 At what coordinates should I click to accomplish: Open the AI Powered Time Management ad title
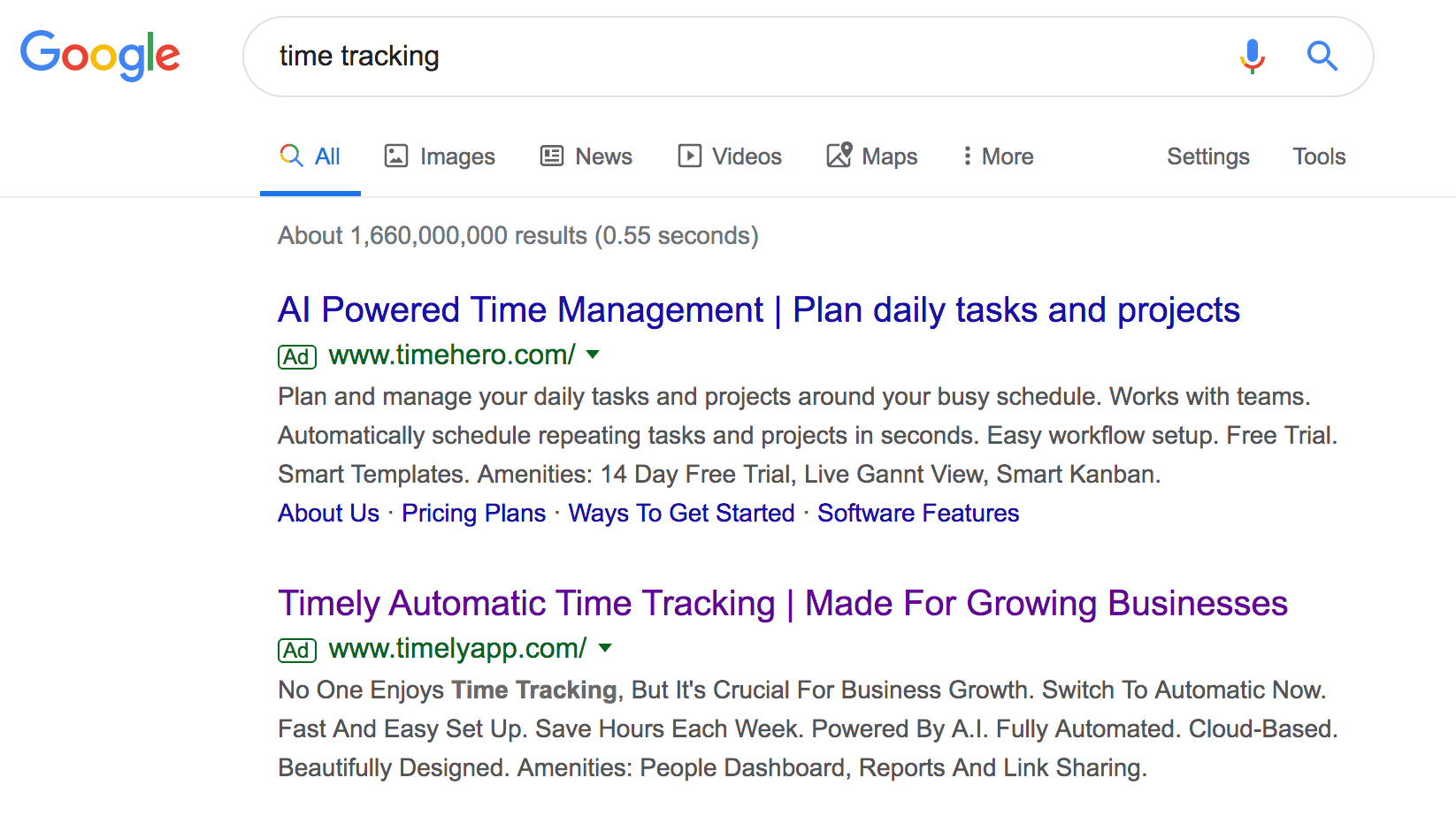[x=759, y=310]
